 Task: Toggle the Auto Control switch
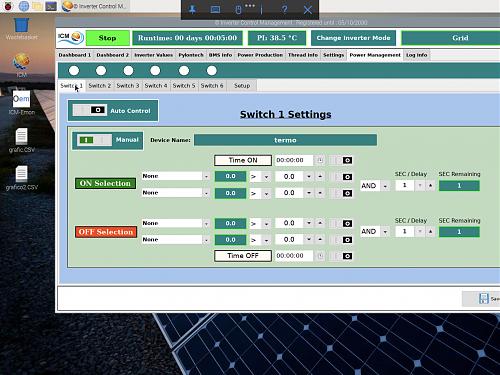click(x=90, y=110)
